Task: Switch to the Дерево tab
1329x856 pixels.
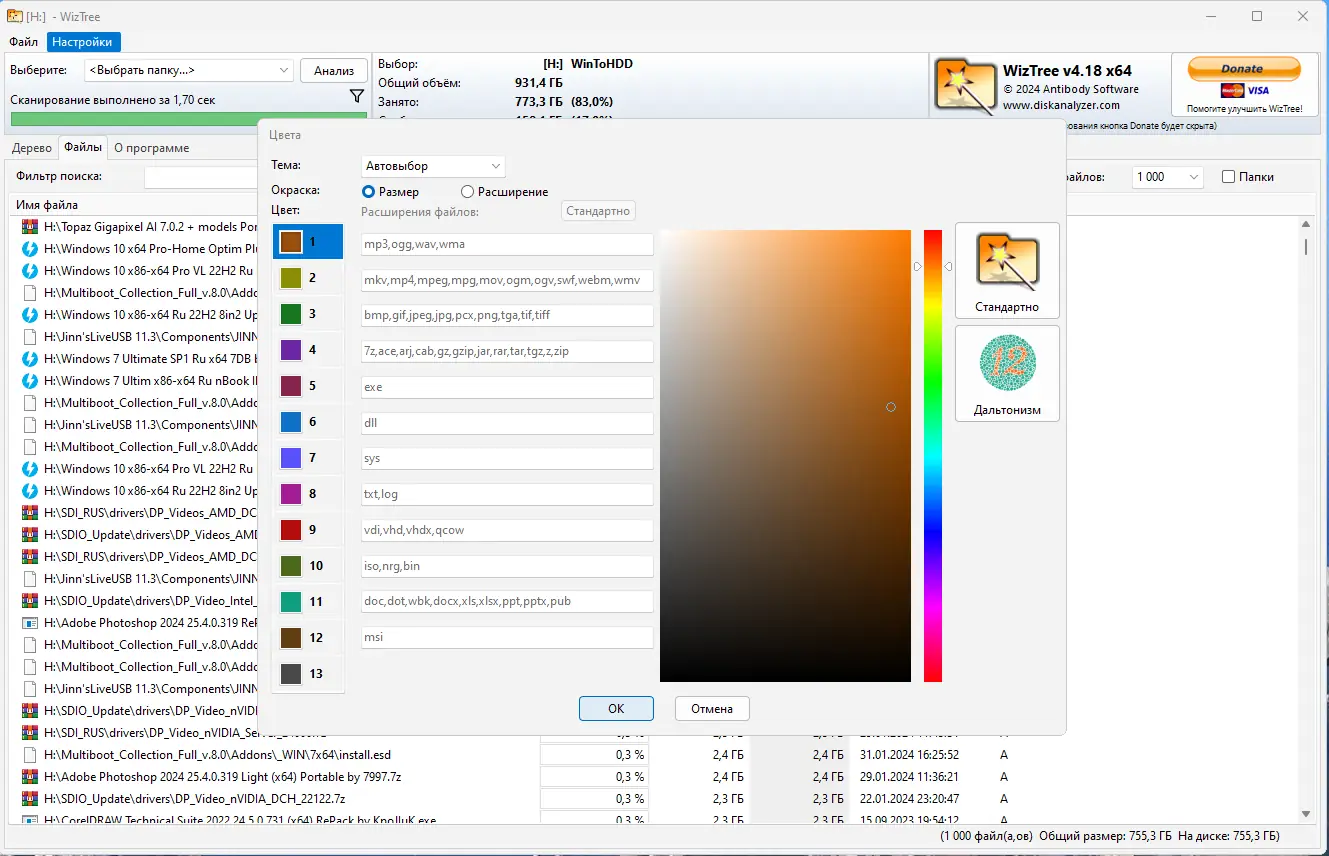Action: [x=32, y=148]
